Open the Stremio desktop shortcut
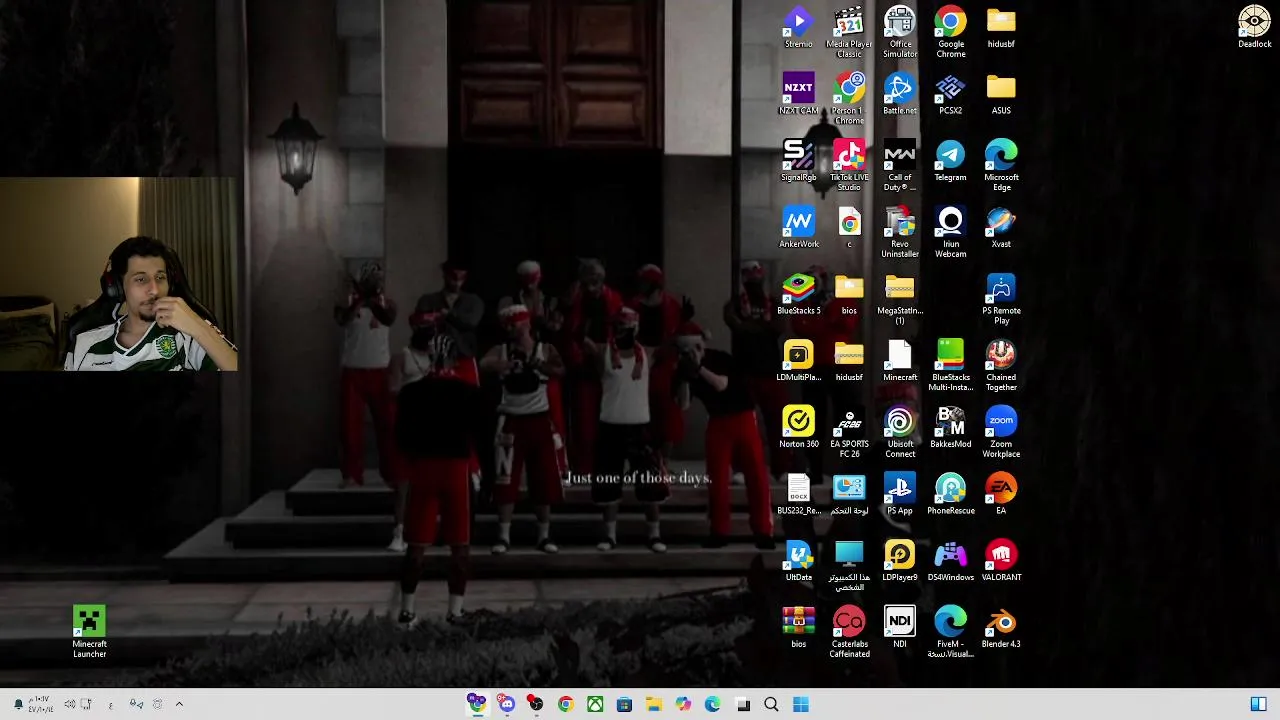This screenshot has height=720, width=1280. point(798,28)
